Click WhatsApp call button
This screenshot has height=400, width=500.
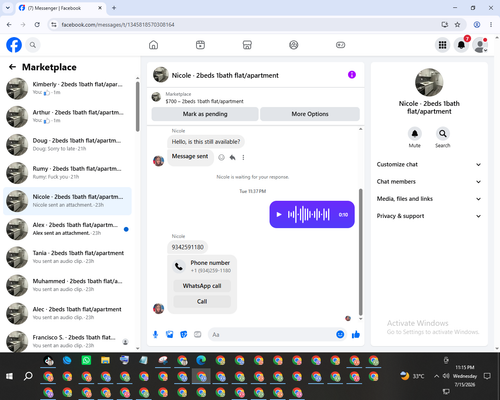coord(202,286)
